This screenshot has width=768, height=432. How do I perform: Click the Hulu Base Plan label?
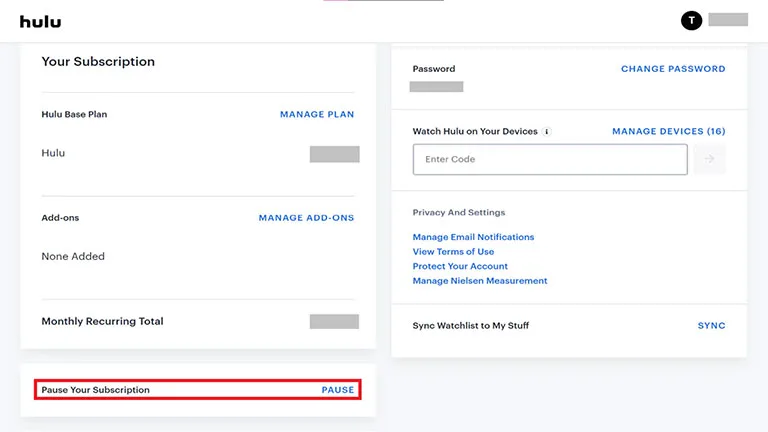(74, 114)
